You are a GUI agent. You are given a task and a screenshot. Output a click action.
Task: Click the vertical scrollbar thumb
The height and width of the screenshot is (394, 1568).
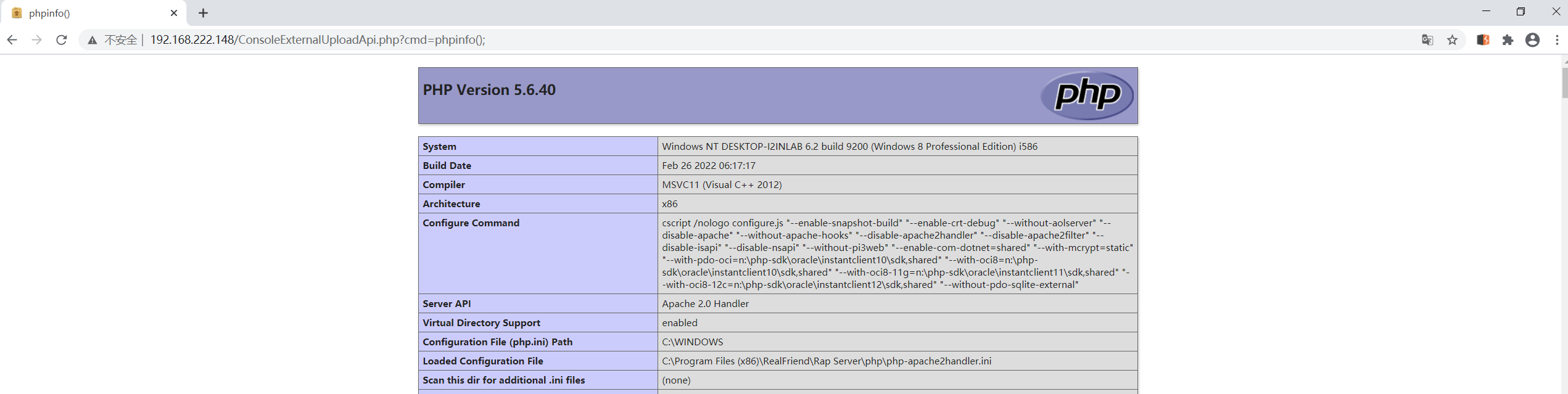tap(1564, 83)
